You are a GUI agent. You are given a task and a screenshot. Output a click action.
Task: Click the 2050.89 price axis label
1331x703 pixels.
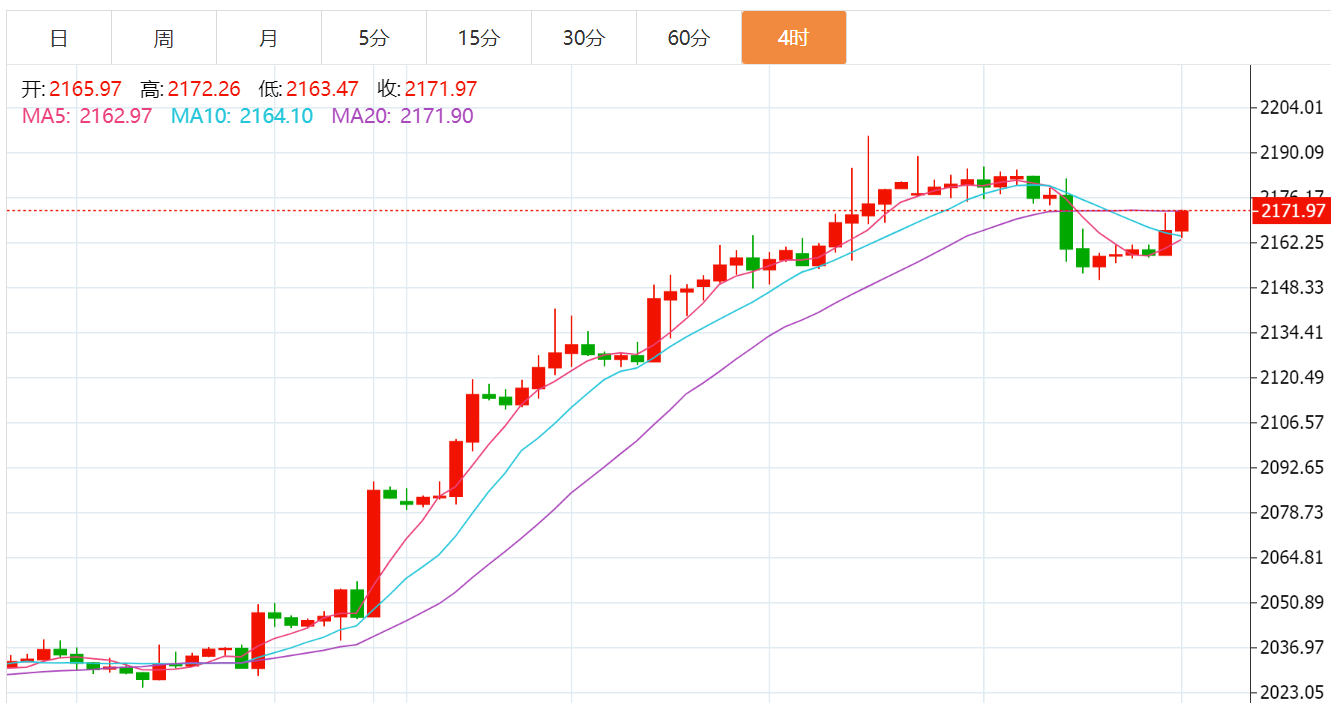(x=1294, y=603)
